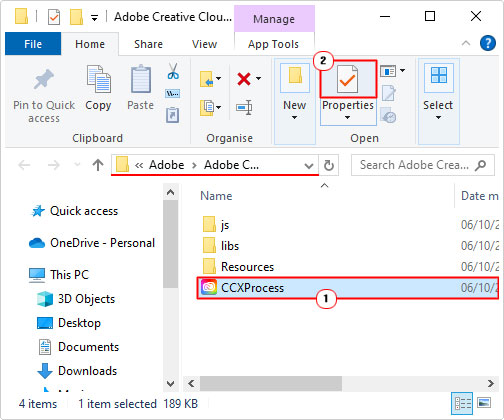Viewport: 504px width, 420px height.
Task: Click the horizontal scrollbar thumb in file list
Action: pyautogui.click(x=271, y=384)
